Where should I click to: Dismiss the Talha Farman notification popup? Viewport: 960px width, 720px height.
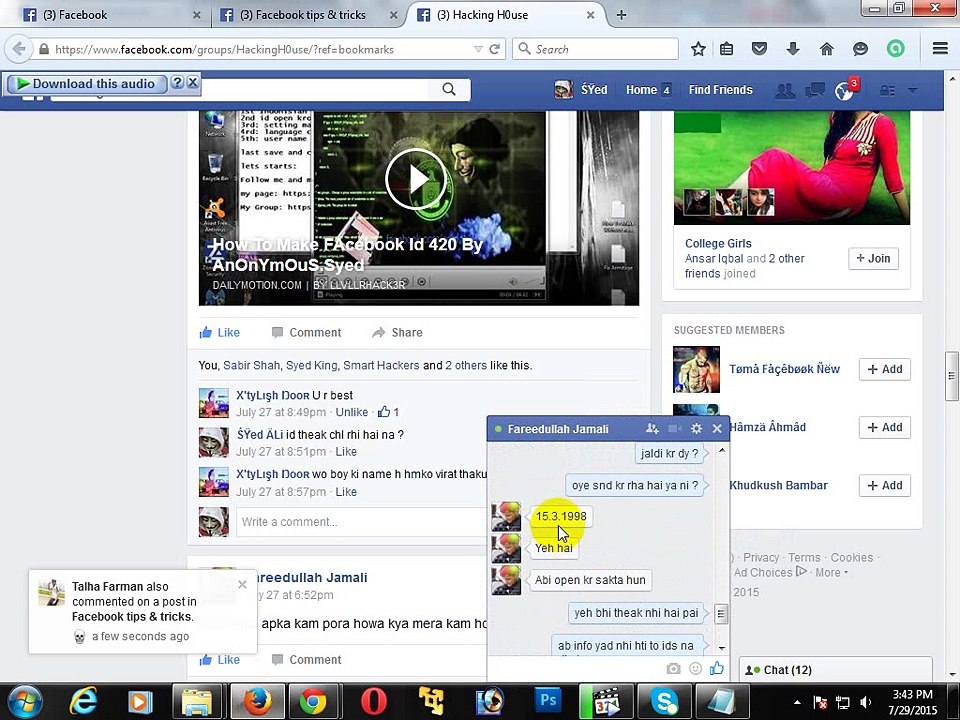pyautogui.click(x=242, y=585)
